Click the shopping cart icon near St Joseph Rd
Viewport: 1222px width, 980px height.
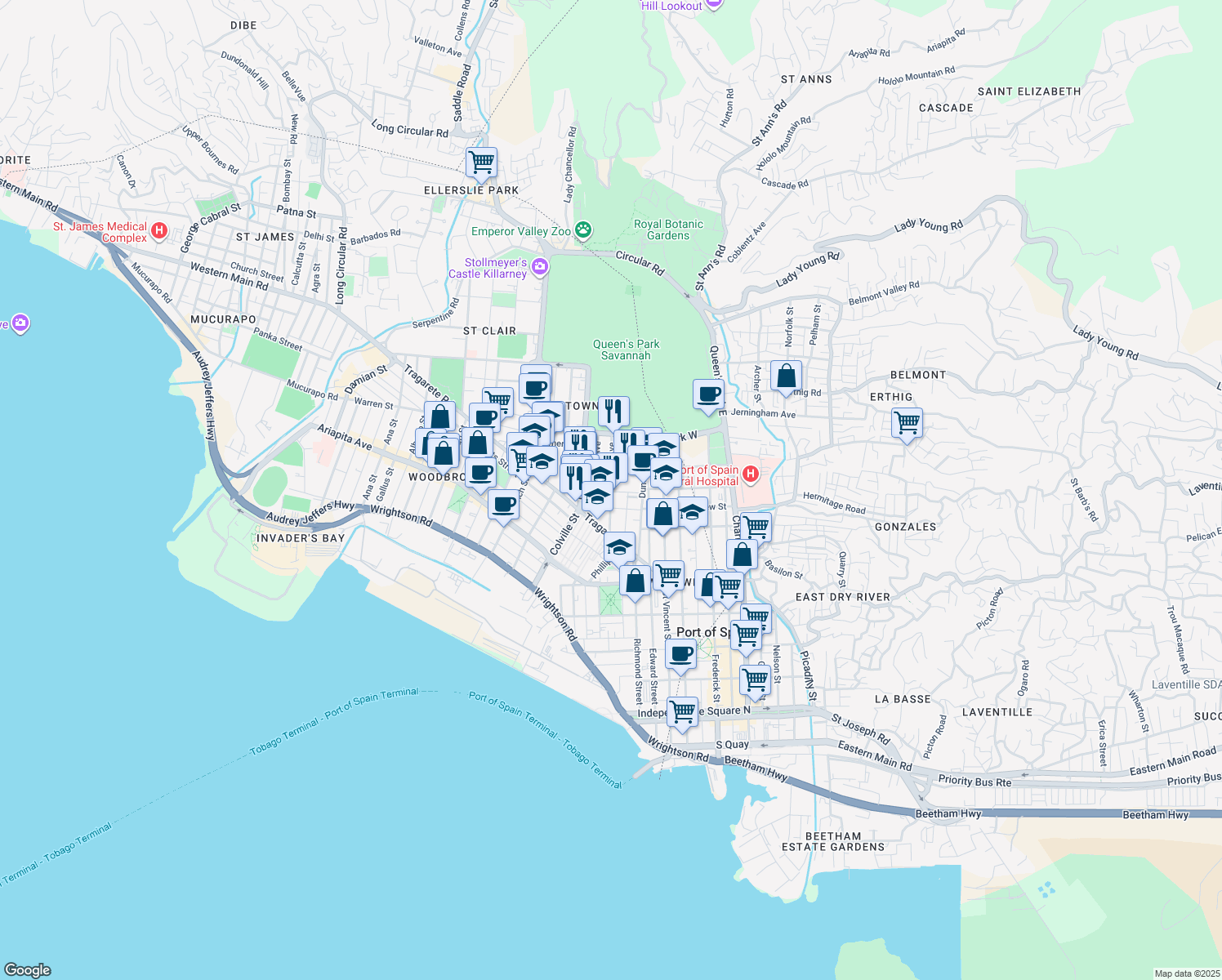pyautogui.click(x=753, y=679)
